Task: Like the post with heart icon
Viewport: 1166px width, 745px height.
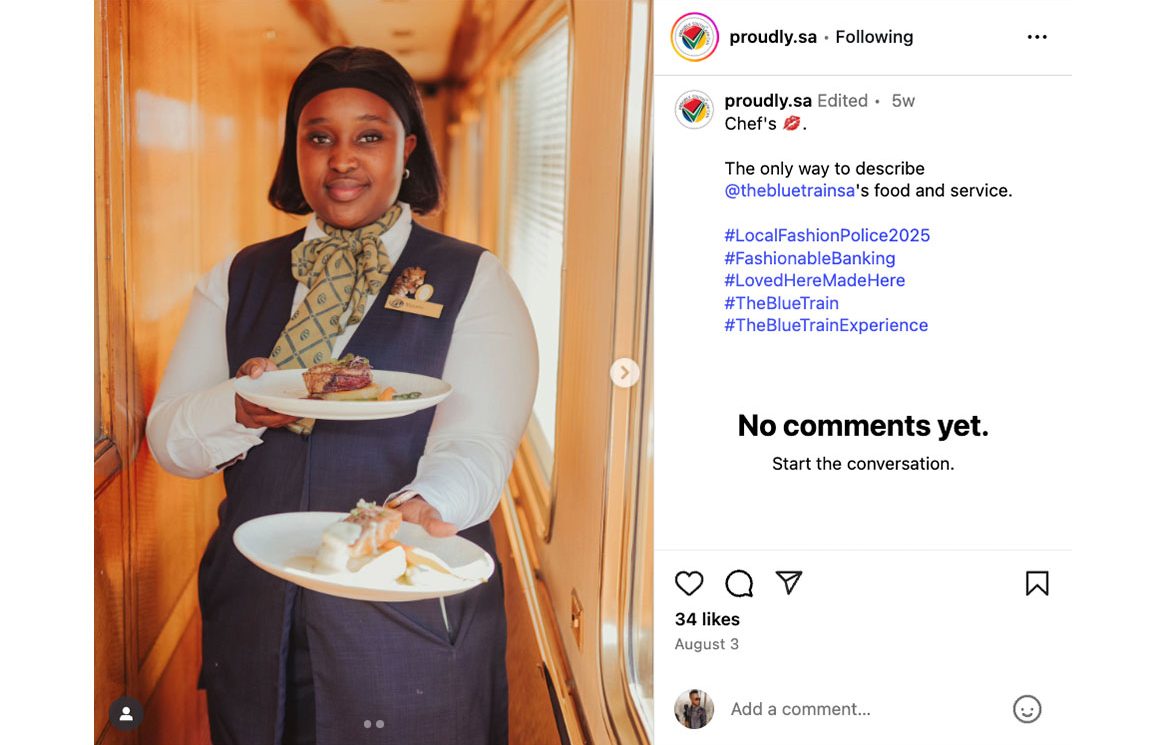Action: coord(689,583)
